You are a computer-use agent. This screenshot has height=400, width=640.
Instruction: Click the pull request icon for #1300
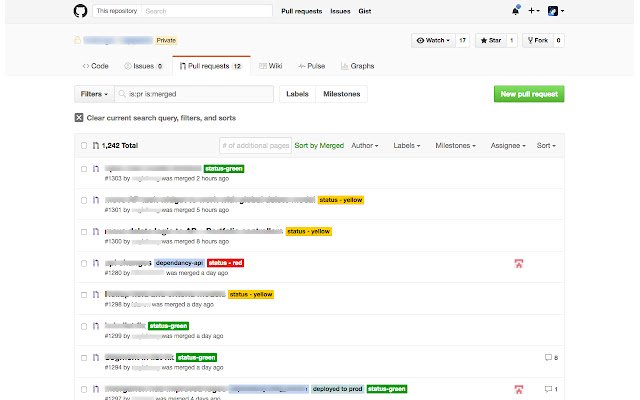[96, 231]
